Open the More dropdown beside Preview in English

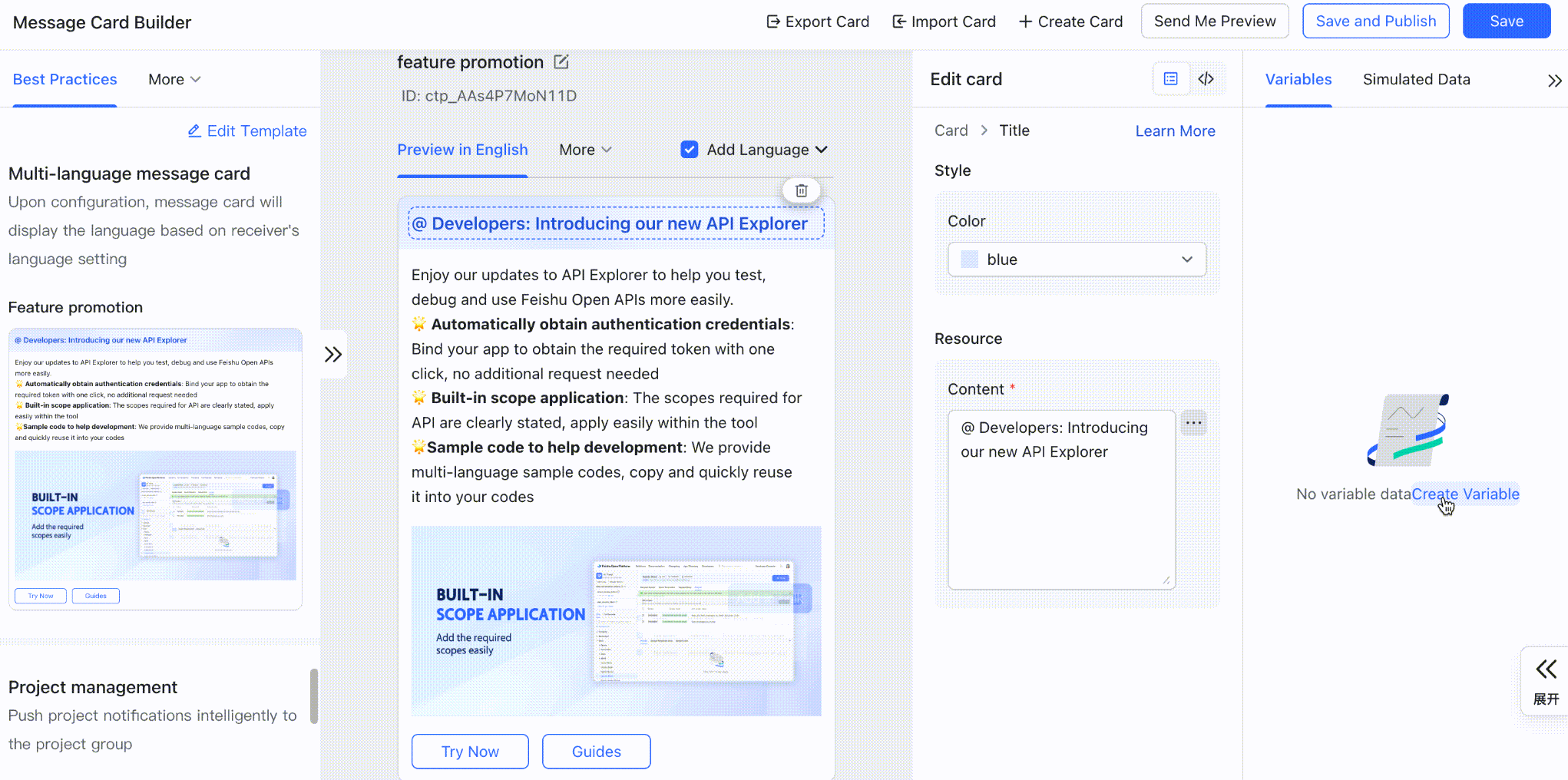click(x=585, y=150)
